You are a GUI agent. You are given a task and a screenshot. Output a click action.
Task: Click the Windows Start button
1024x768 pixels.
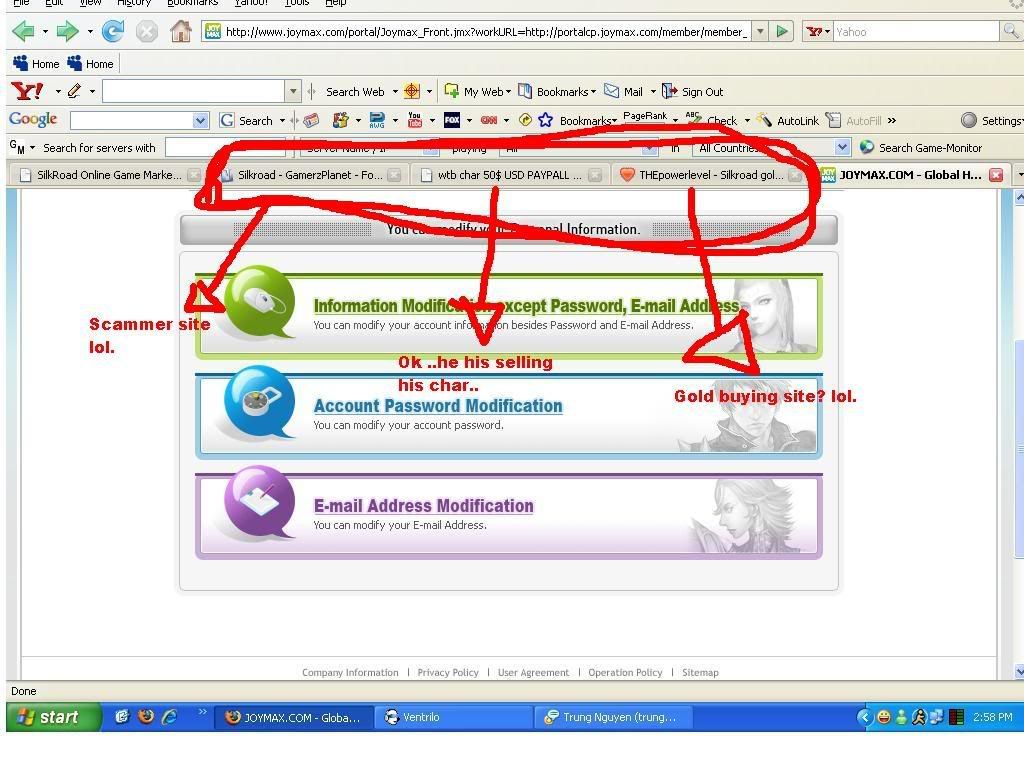pos(54,717)
